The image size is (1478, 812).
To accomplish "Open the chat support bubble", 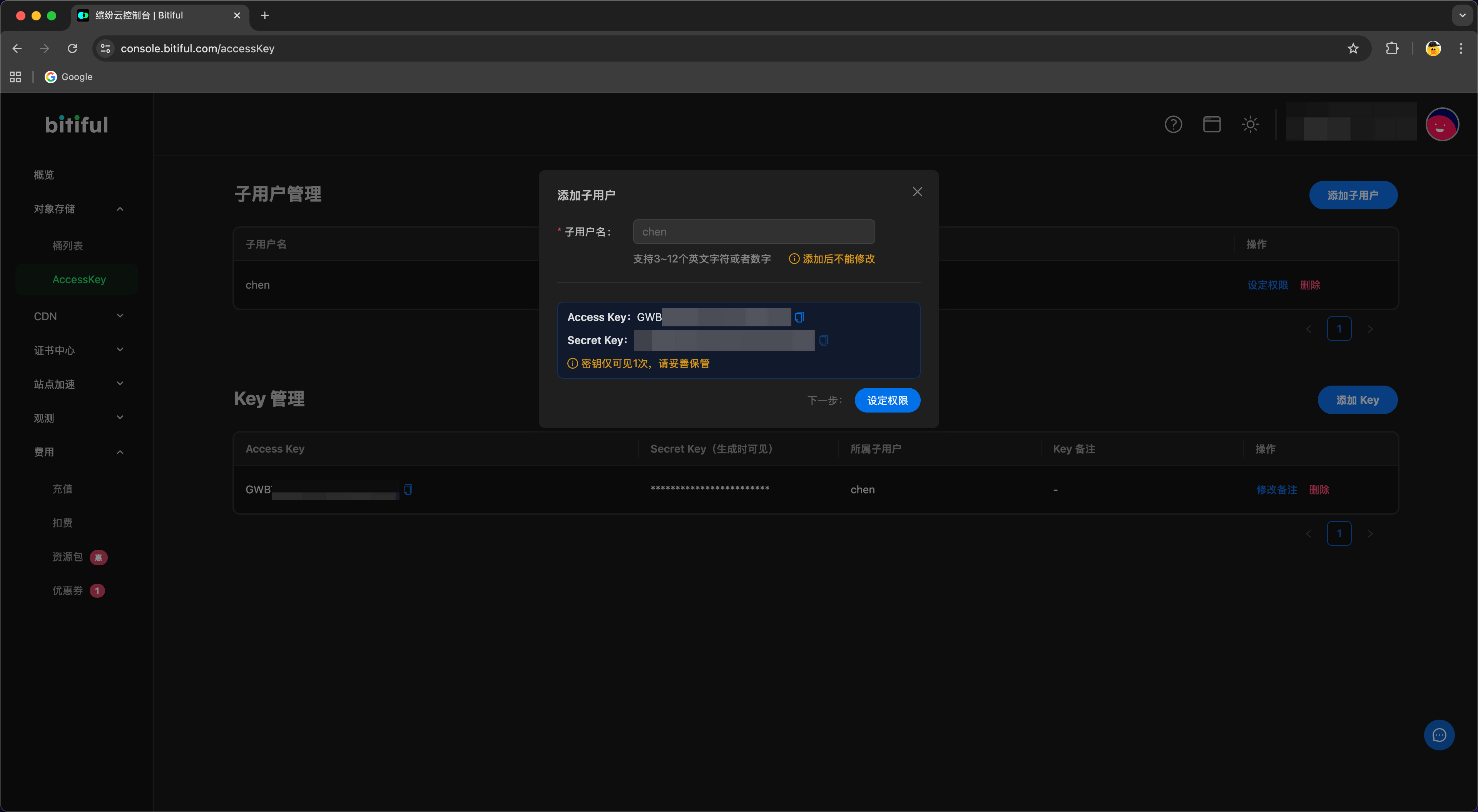I will point(1439,735).
